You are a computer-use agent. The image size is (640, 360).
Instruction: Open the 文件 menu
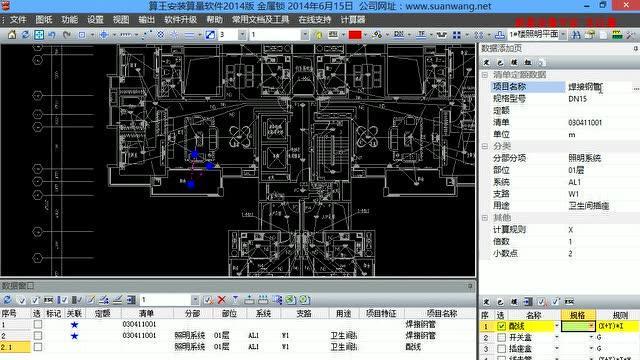click(18, 20)
